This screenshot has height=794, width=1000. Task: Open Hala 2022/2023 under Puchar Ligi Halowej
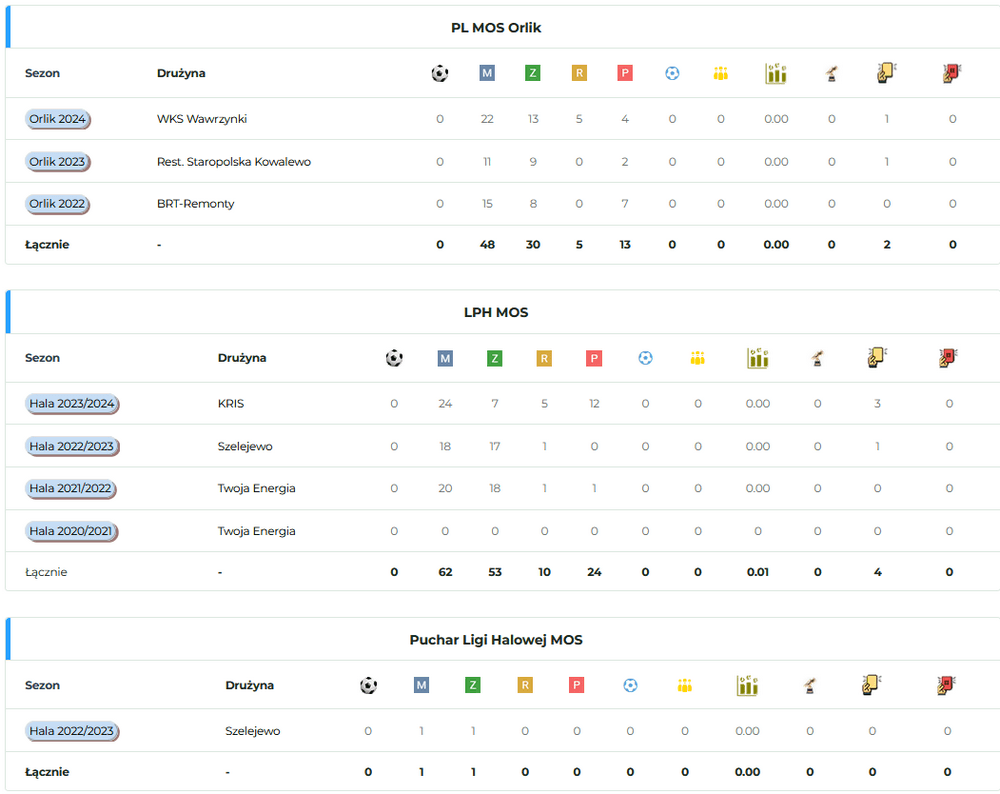(x=72, y=731)
